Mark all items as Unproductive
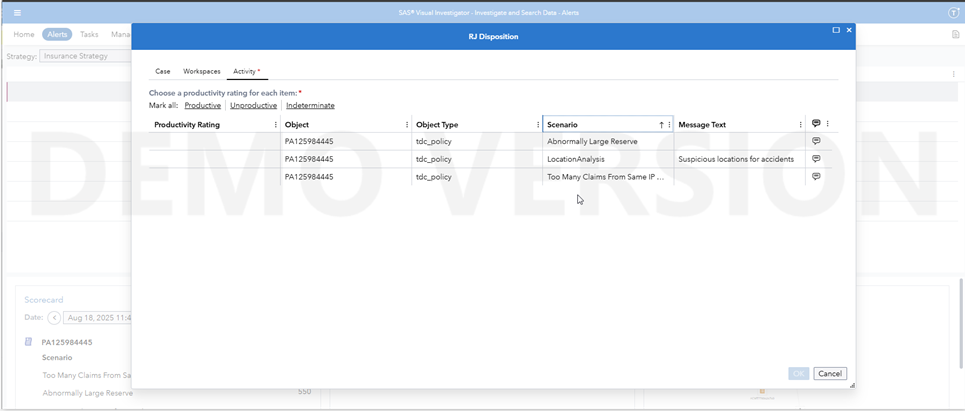 click(254, 106)
